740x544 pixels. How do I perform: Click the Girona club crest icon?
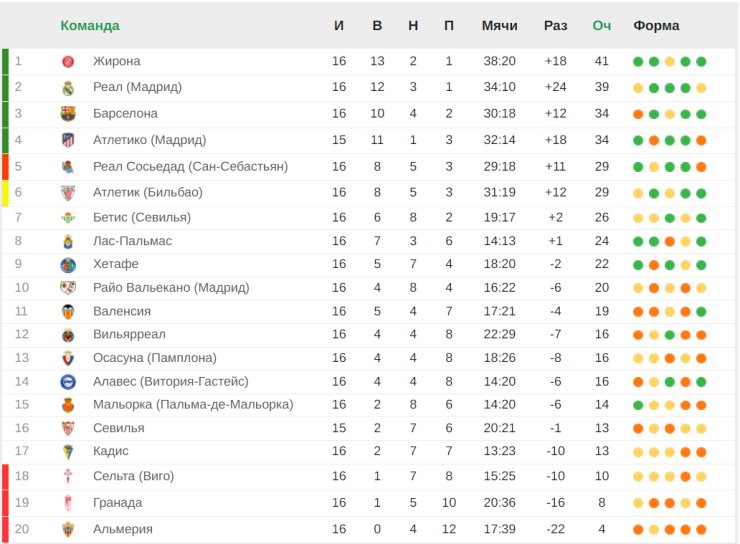tap(68, 62)
